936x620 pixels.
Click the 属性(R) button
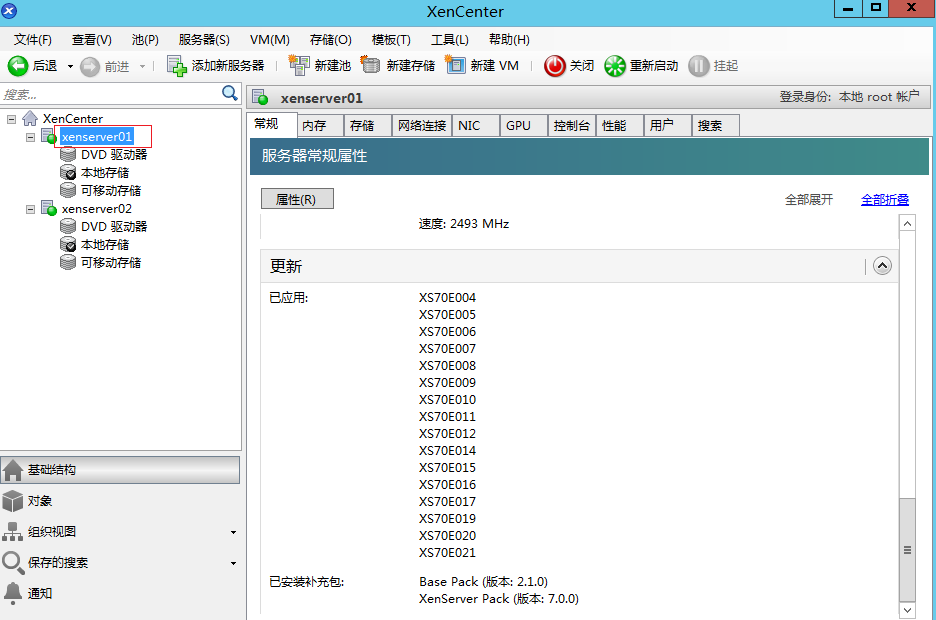pos(297,199)
